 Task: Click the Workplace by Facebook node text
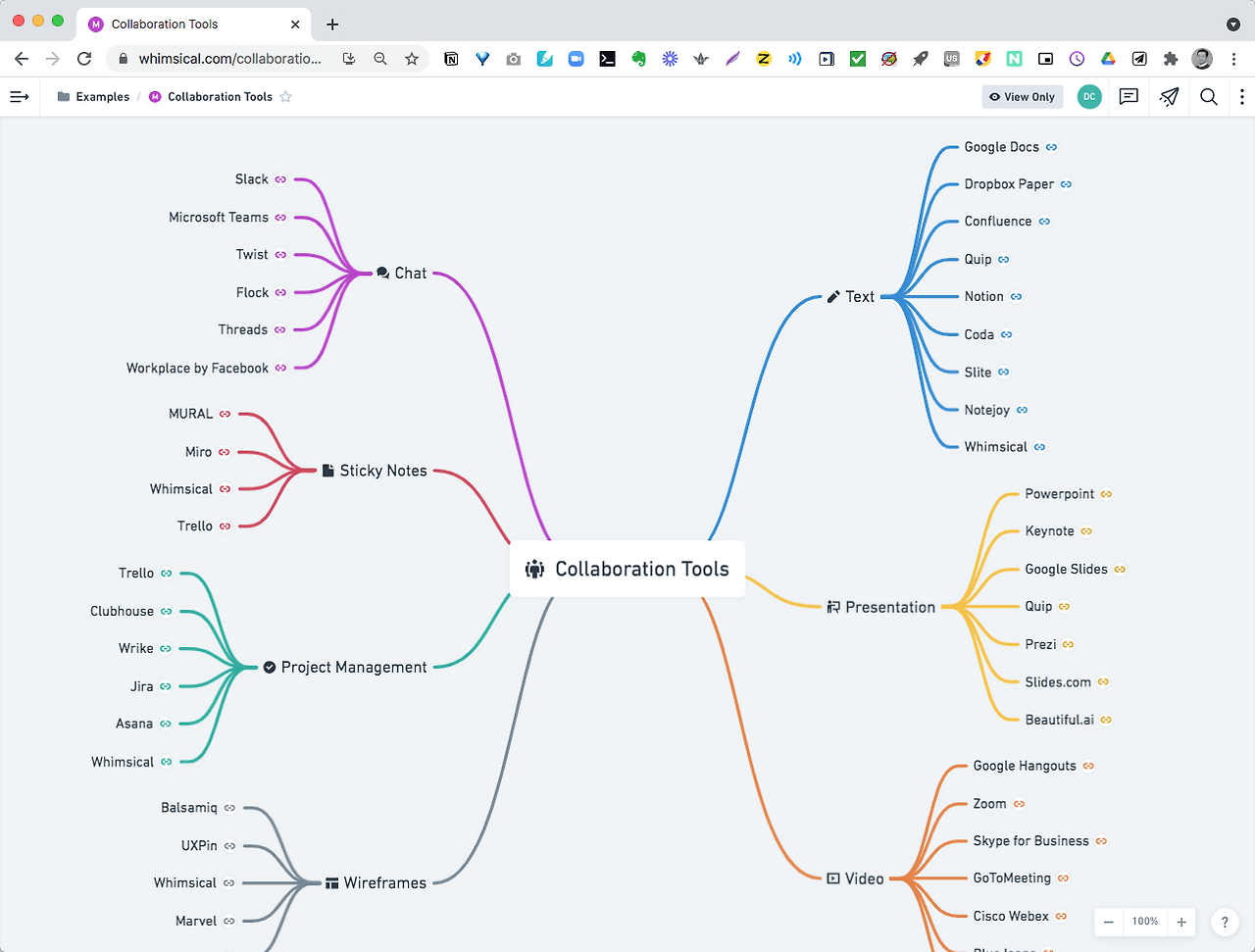point(197,369)
